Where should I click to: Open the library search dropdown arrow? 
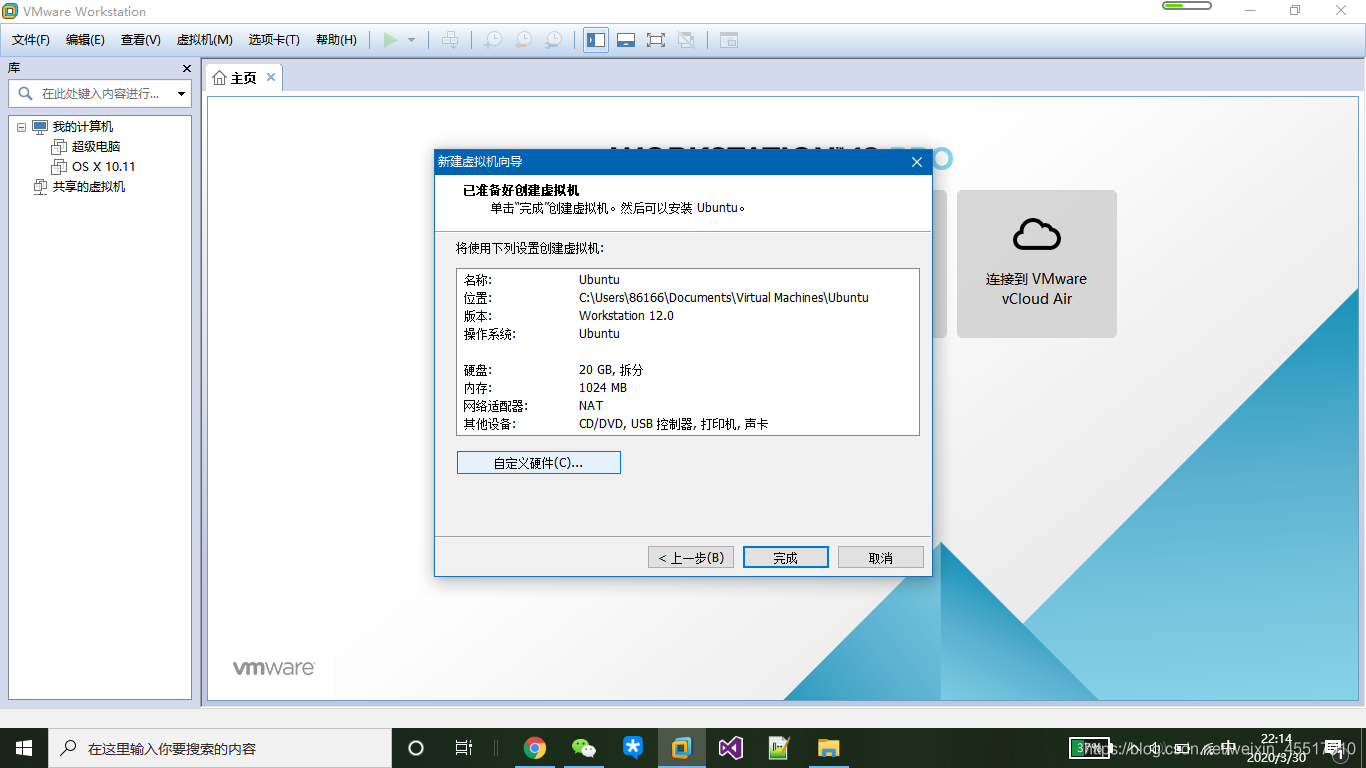tap(181, 94)
